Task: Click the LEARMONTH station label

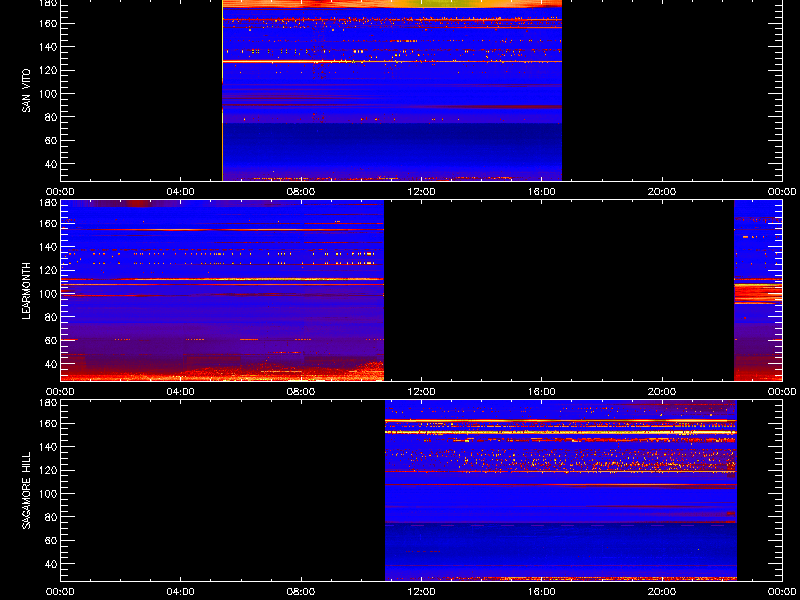Action: [x=26, y=291]
